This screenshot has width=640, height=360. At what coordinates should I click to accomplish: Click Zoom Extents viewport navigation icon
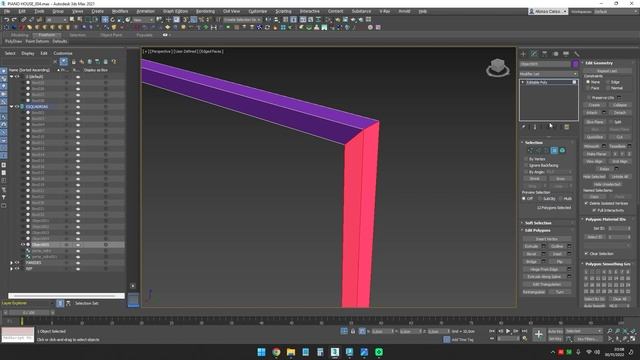coord(625,331)
